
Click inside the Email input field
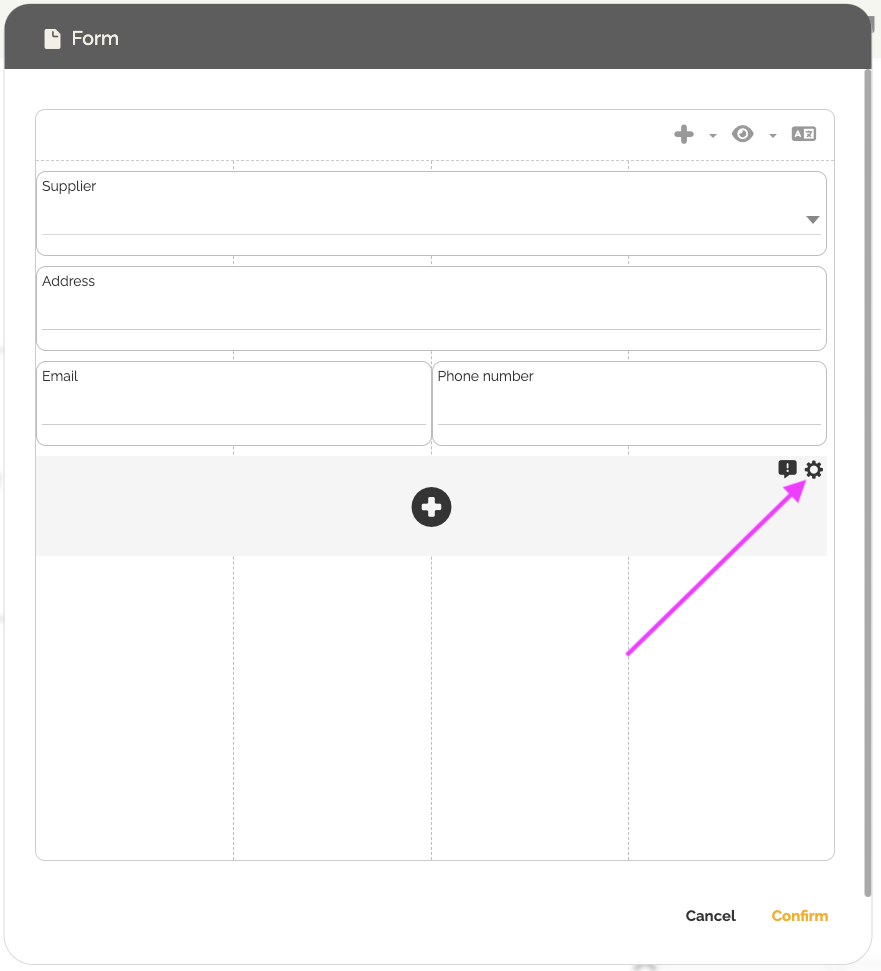[x=233, y=409]
